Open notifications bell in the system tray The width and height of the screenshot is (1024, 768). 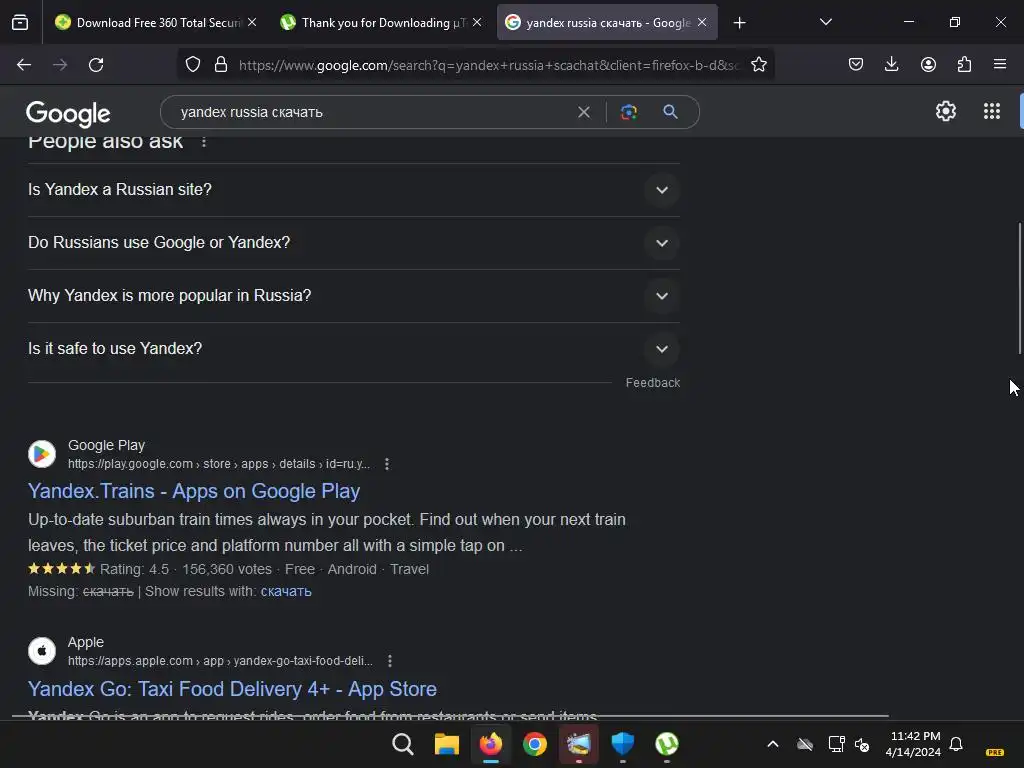click(956, 744)
